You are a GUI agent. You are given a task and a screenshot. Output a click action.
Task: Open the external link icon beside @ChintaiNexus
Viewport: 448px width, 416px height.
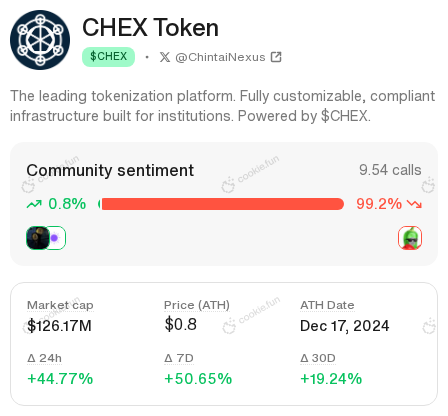pos(276,57)
